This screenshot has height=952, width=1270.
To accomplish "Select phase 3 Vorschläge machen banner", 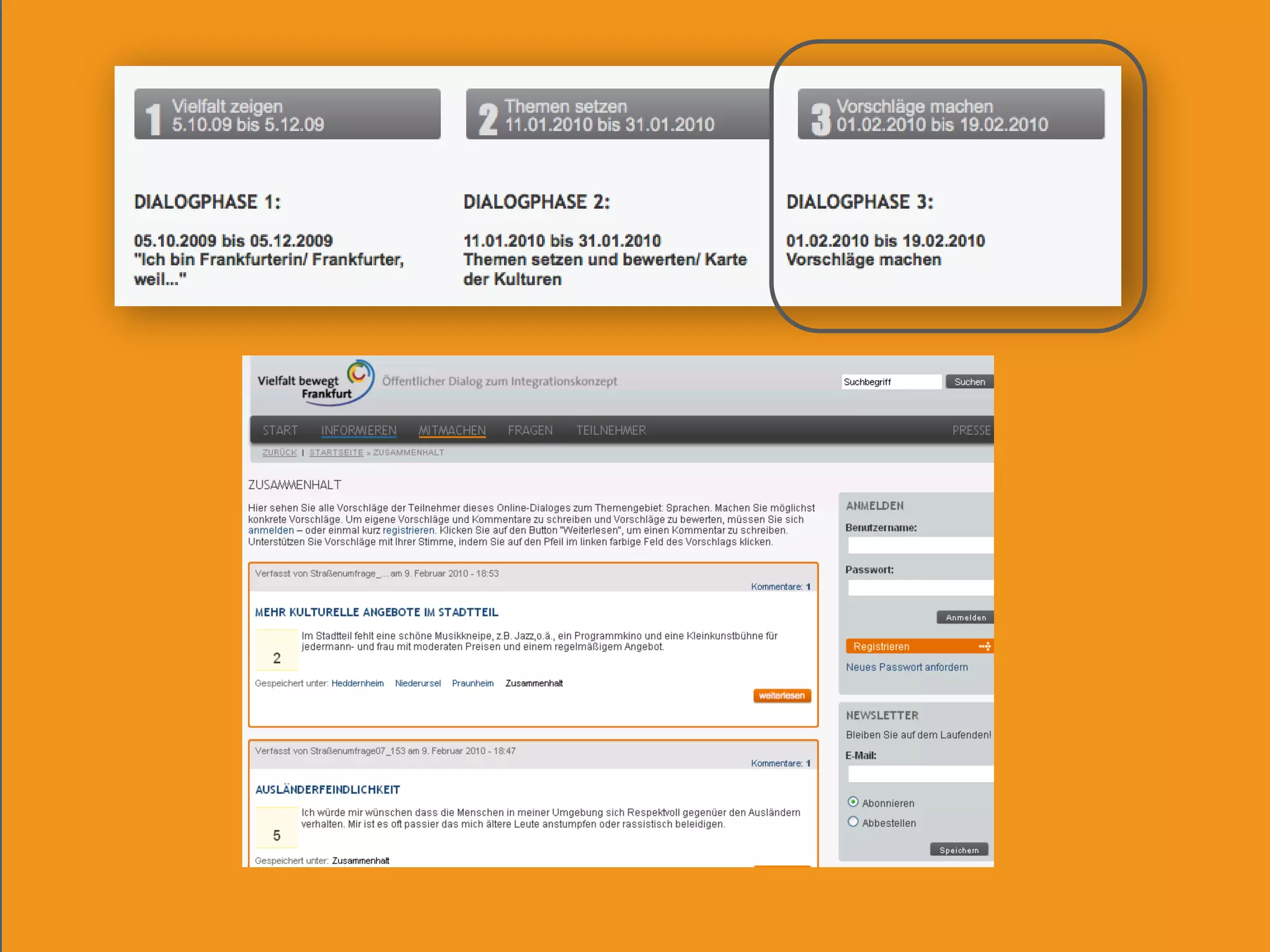I will pyautogui.click(x=950, y=115).
